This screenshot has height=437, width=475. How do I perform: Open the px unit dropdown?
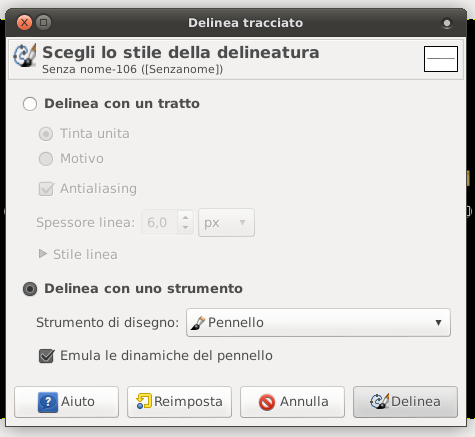click(226, 223)
